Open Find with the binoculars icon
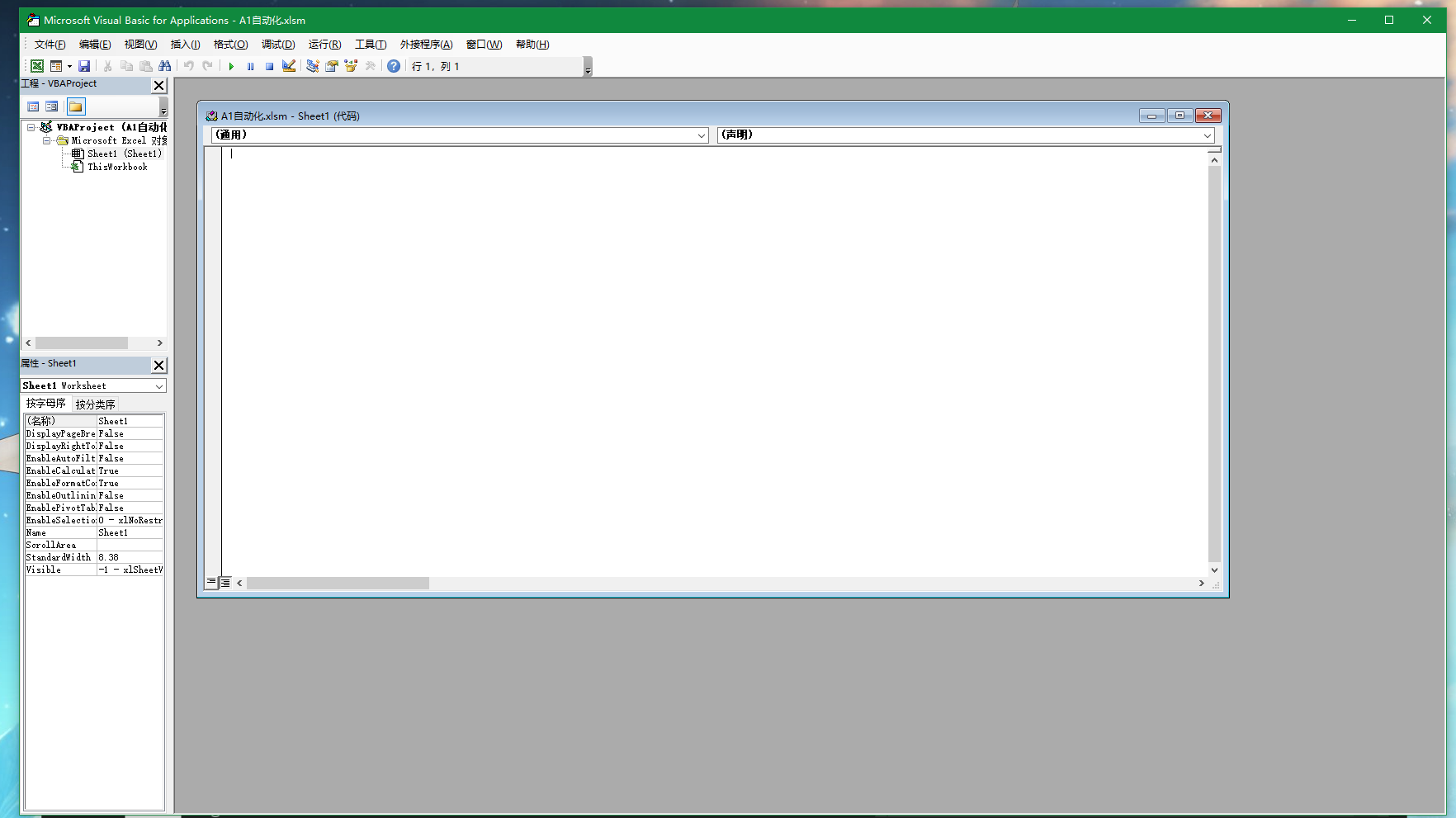 coord(164,66)
